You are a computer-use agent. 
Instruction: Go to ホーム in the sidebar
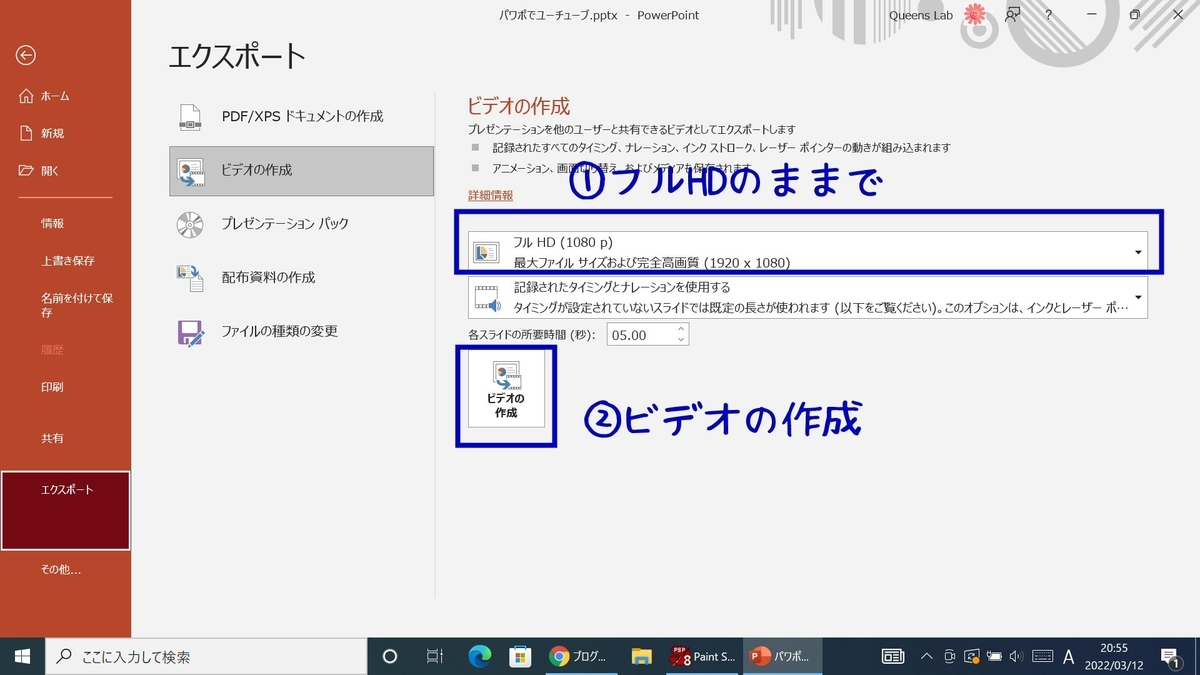[52, 96]
